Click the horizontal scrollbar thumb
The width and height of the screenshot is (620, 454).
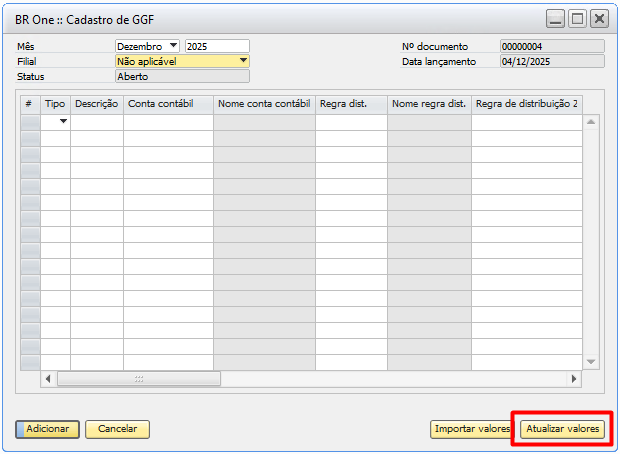pos(139,379)
